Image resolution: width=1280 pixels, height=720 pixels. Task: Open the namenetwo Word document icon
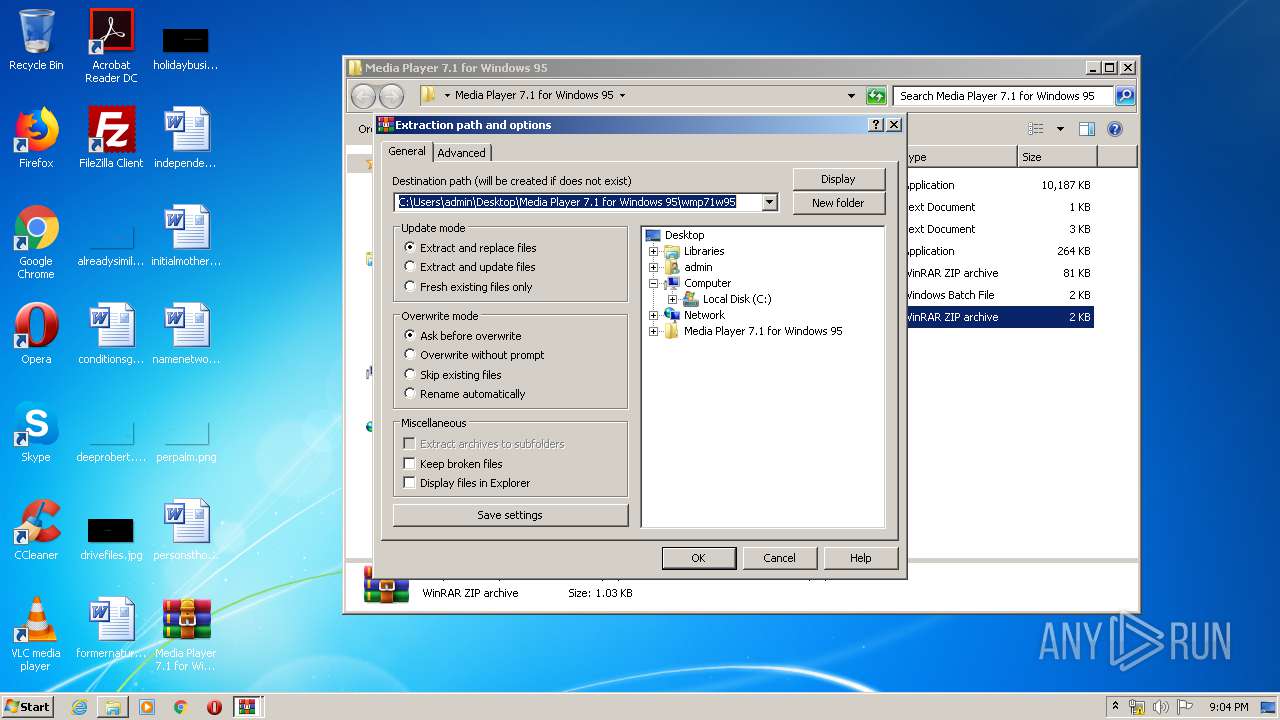pyautogui.click(x=186, y=334)
